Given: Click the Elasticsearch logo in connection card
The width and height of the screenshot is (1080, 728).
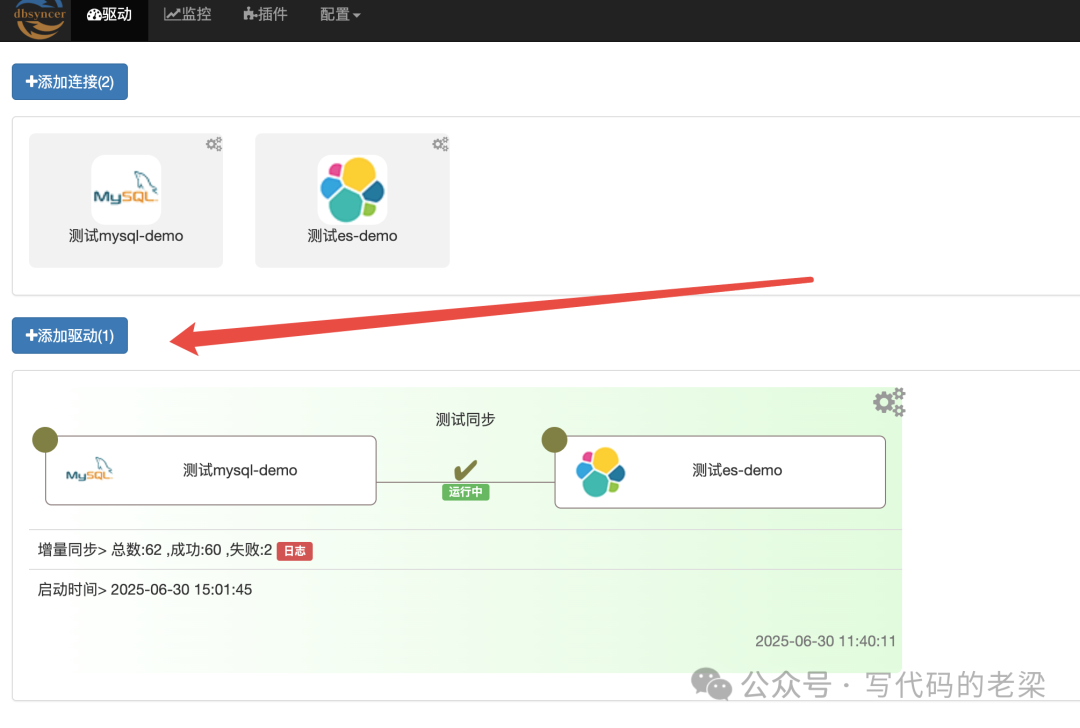Looking at the screenshot, I should coord(352,190).
